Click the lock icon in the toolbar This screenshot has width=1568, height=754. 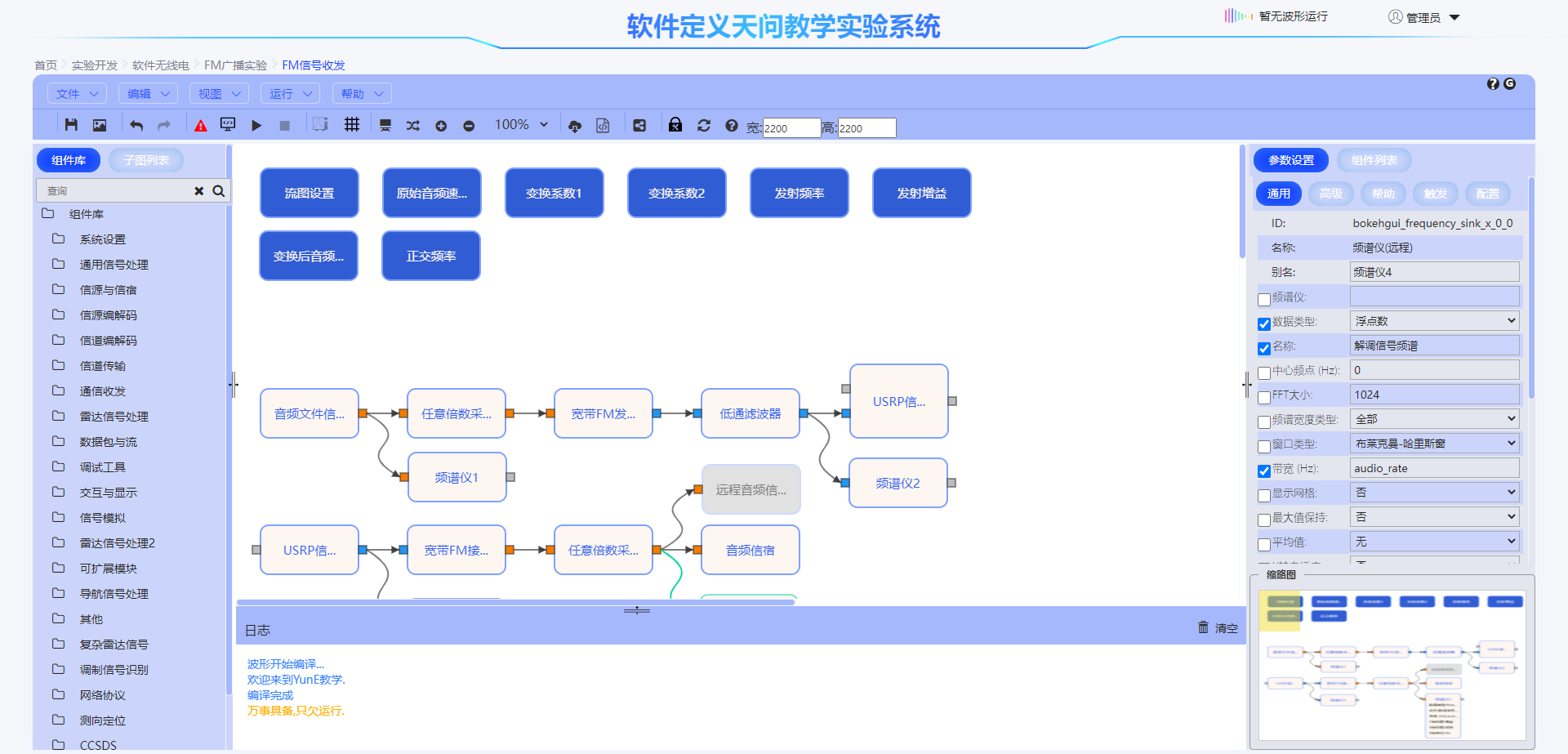point(675,124)
